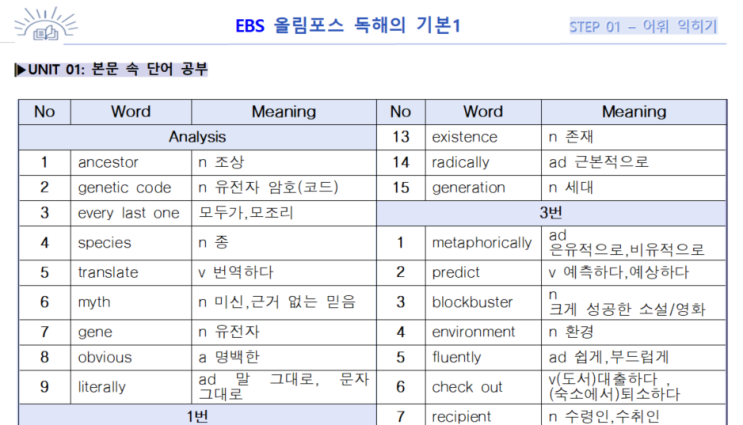Image resolution: width=743 pixels, height=425 pixels.
Task: Click the word 'genetic code'
Action: coord(125,188)
